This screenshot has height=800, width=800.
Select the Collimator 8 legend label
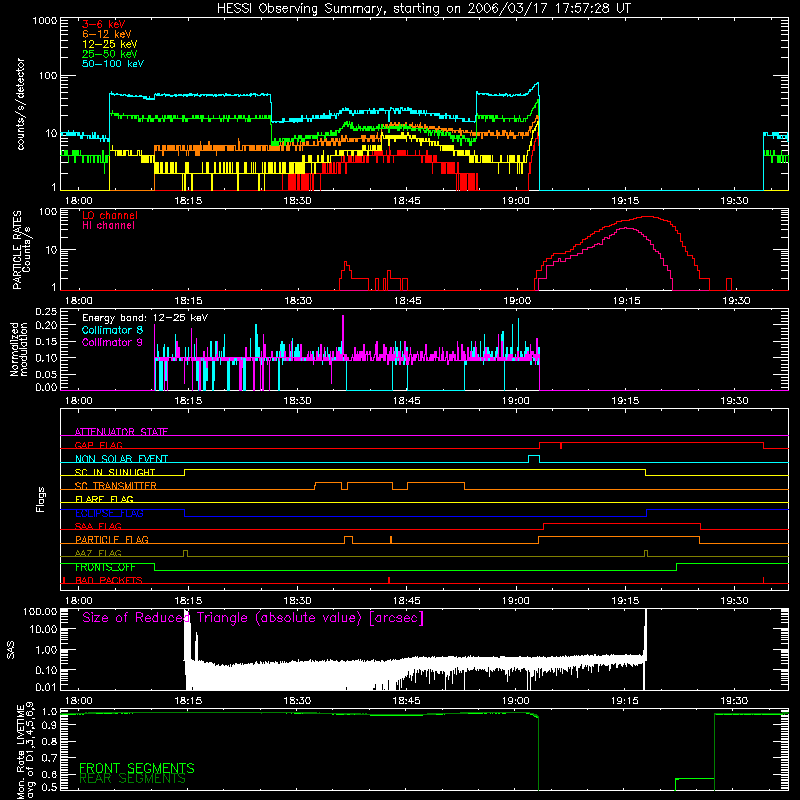[x=112, y=330]
